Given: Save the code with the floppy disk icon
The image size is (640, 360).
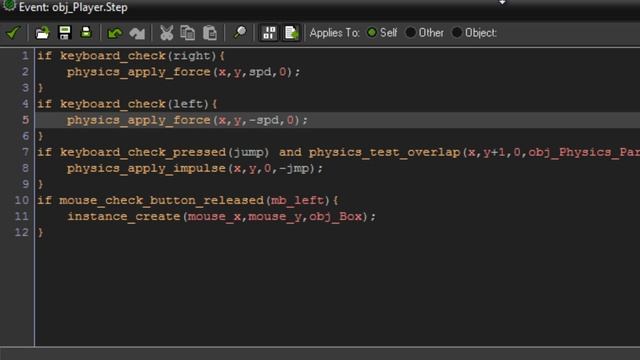Looking at the screenshot, I should point(65,33).
